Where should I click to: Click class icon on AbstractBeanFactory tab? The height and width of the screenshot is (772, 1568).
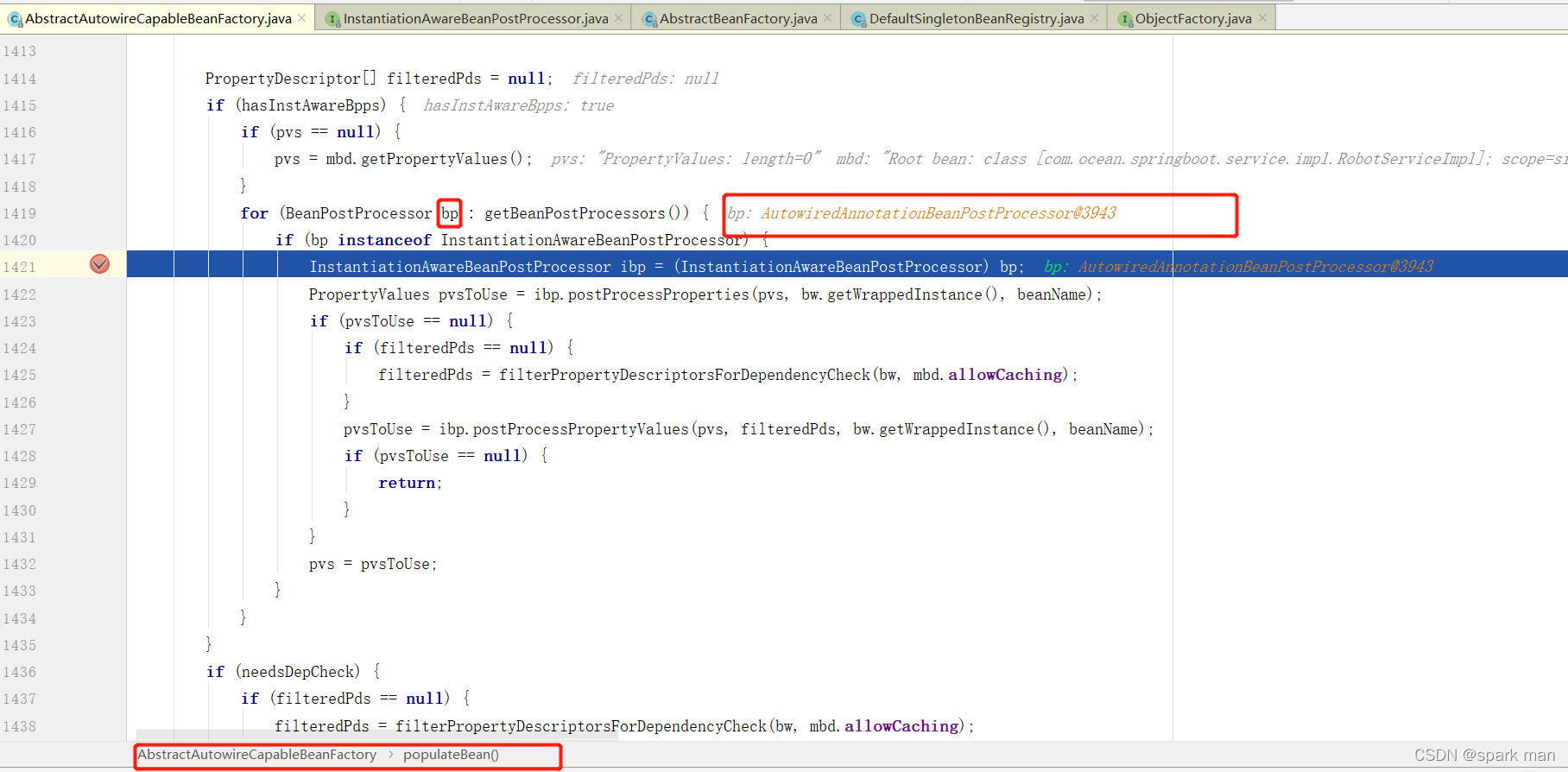(x=649, y=19)
